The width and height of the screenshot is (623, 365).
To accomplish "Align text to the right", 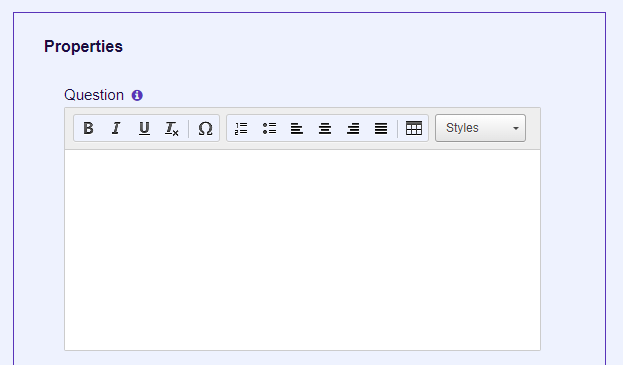I will tap(353, 128).
